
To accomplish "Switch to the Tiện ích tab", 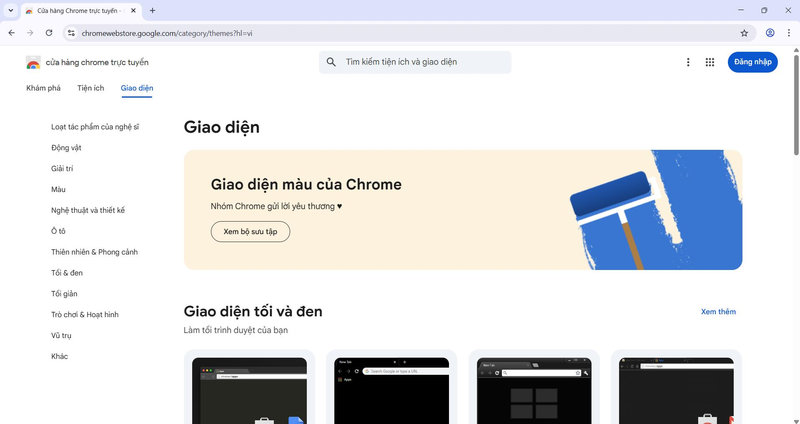I will pos(91,88).
